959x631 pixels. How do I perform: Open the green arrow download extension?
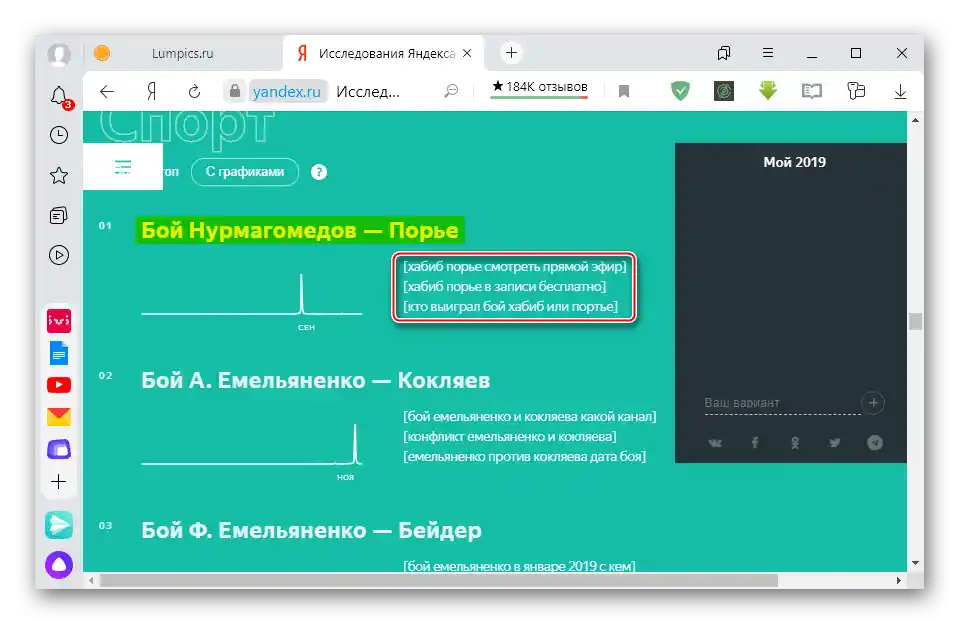(x=768, y=91)
